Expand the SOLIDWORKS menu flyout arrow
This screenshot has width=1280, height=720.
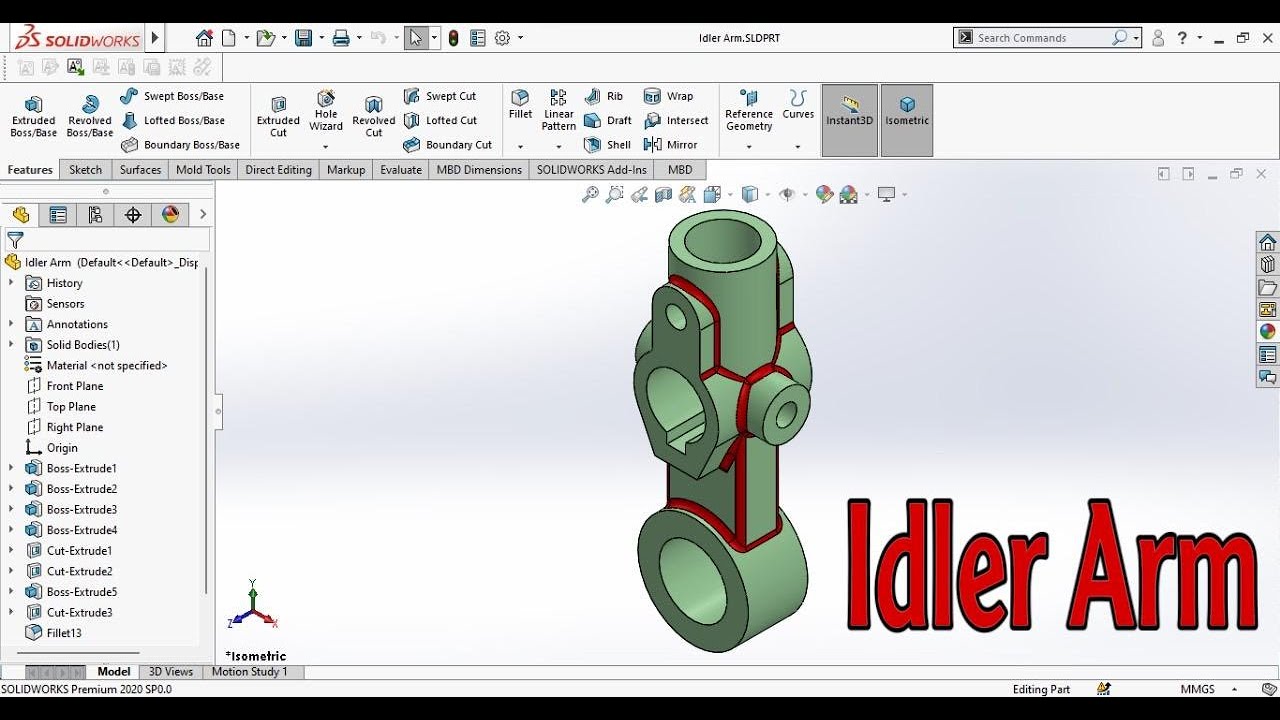(155, 38)
